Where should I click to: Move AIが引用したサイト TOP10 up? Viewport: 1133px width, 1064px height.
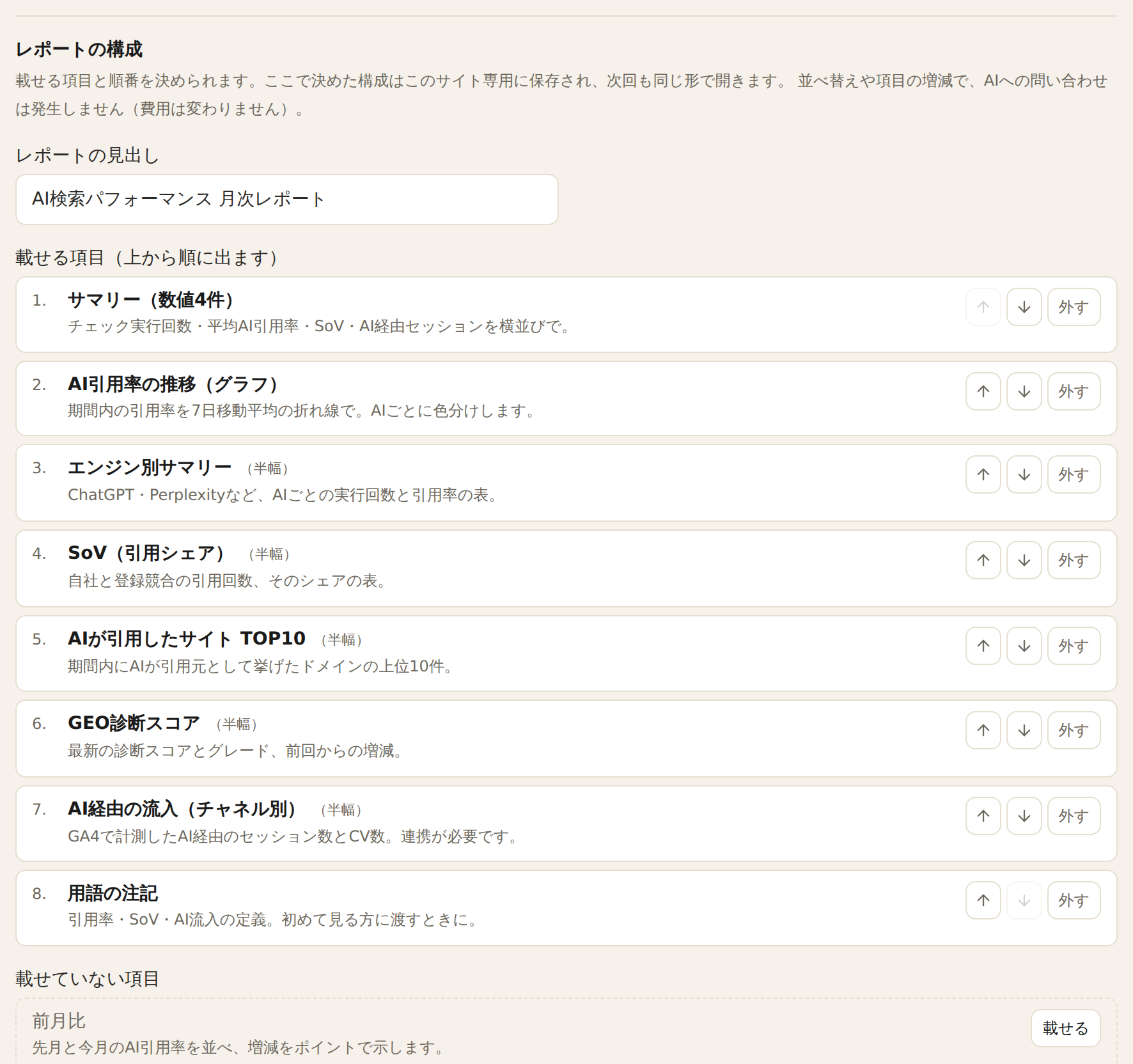[983, 646]
